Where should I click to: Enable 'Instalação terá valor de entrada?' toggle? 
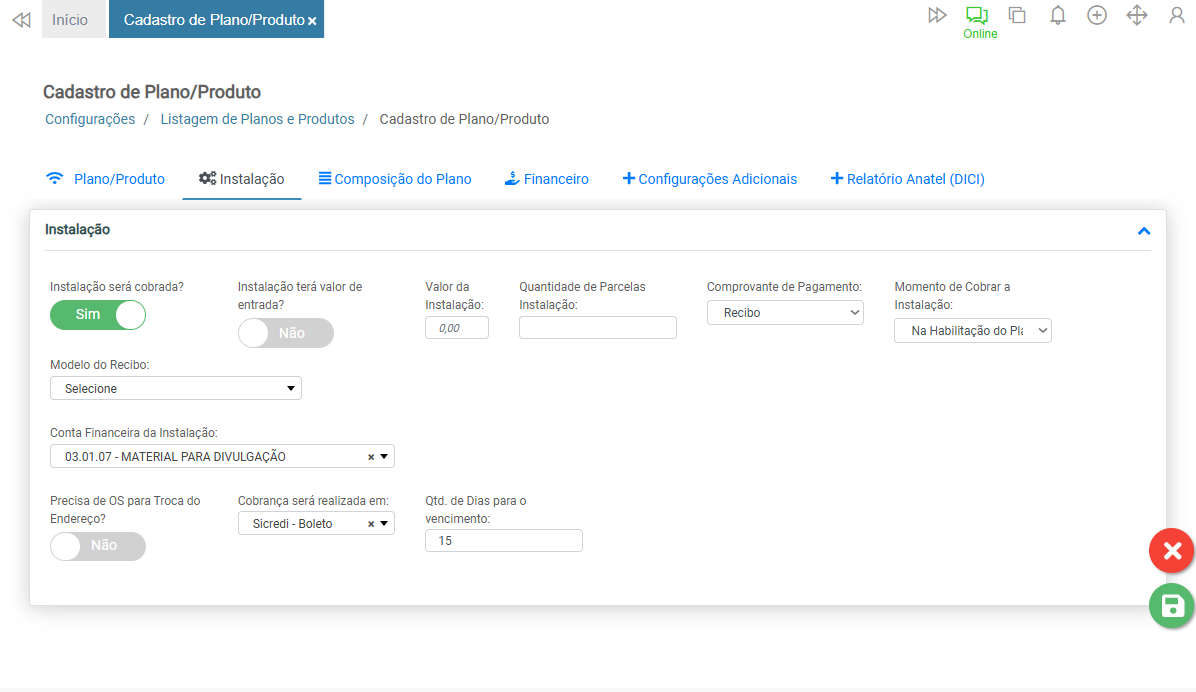click(285, 333)
